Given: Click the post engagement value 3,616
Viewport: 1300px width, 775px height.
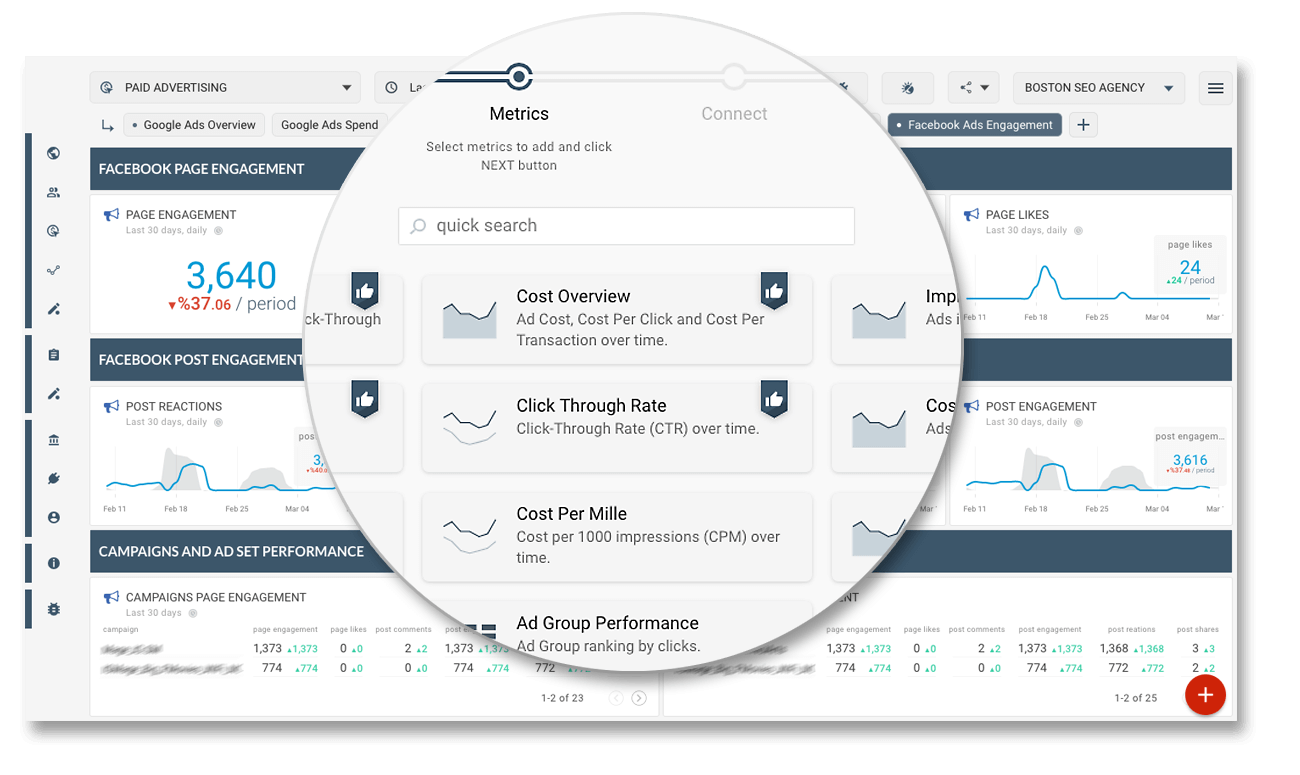Looking at the screenshot, I should (x=1190, y=460).
